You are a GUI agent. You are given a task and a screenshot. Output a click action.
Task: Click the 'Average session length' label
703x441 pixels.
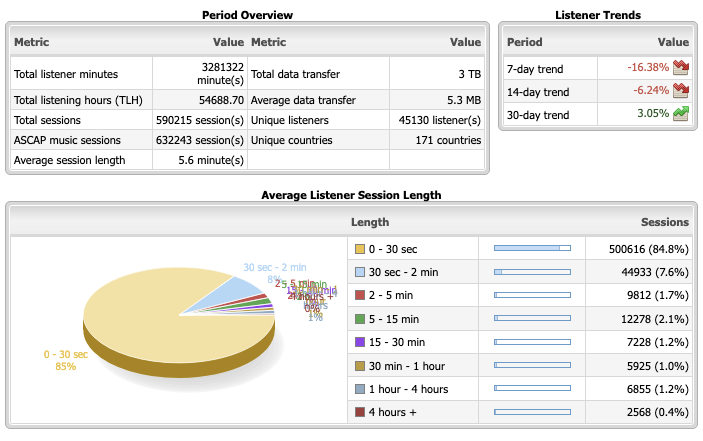pyautogui.click(x=69, y=160)
